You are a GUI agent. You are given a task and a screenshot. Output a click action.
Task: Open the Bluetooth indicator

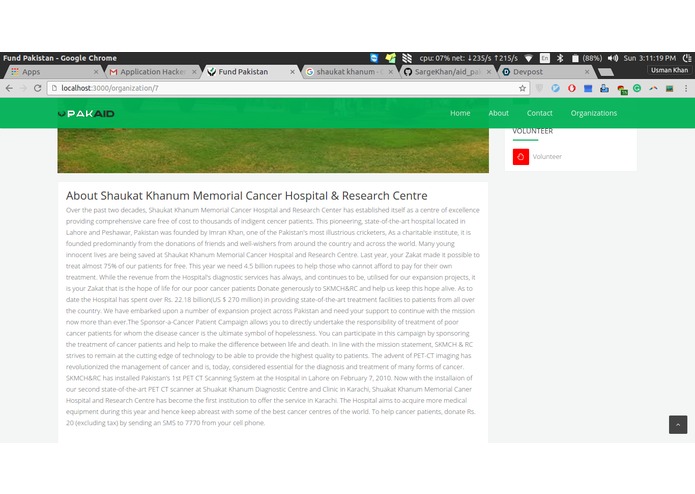pyautogui.click(x=560, y=58)
